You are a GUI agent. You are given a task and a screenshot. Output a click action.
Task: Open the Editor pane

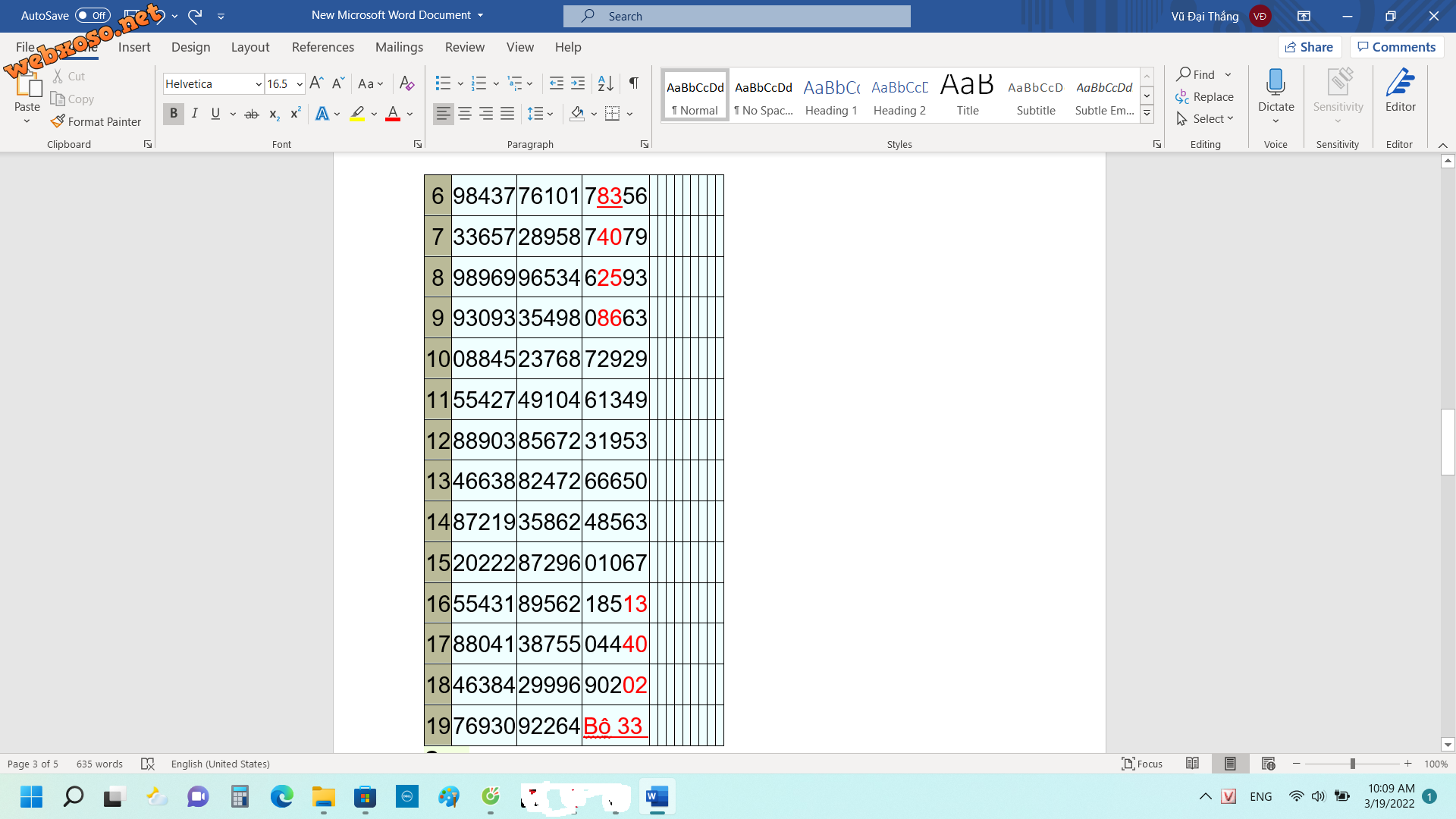(x=1400, y=91)
